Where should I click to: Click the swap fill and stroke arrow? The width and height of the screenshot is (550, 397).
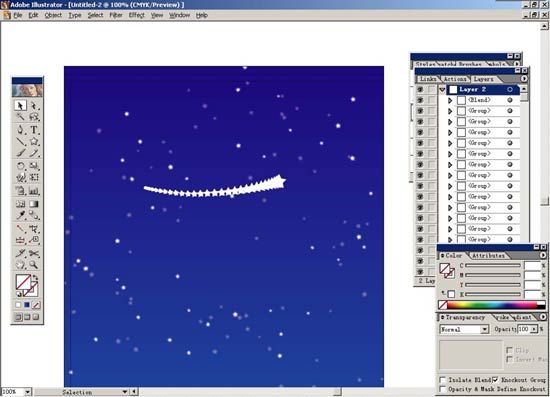click(35, 278)
